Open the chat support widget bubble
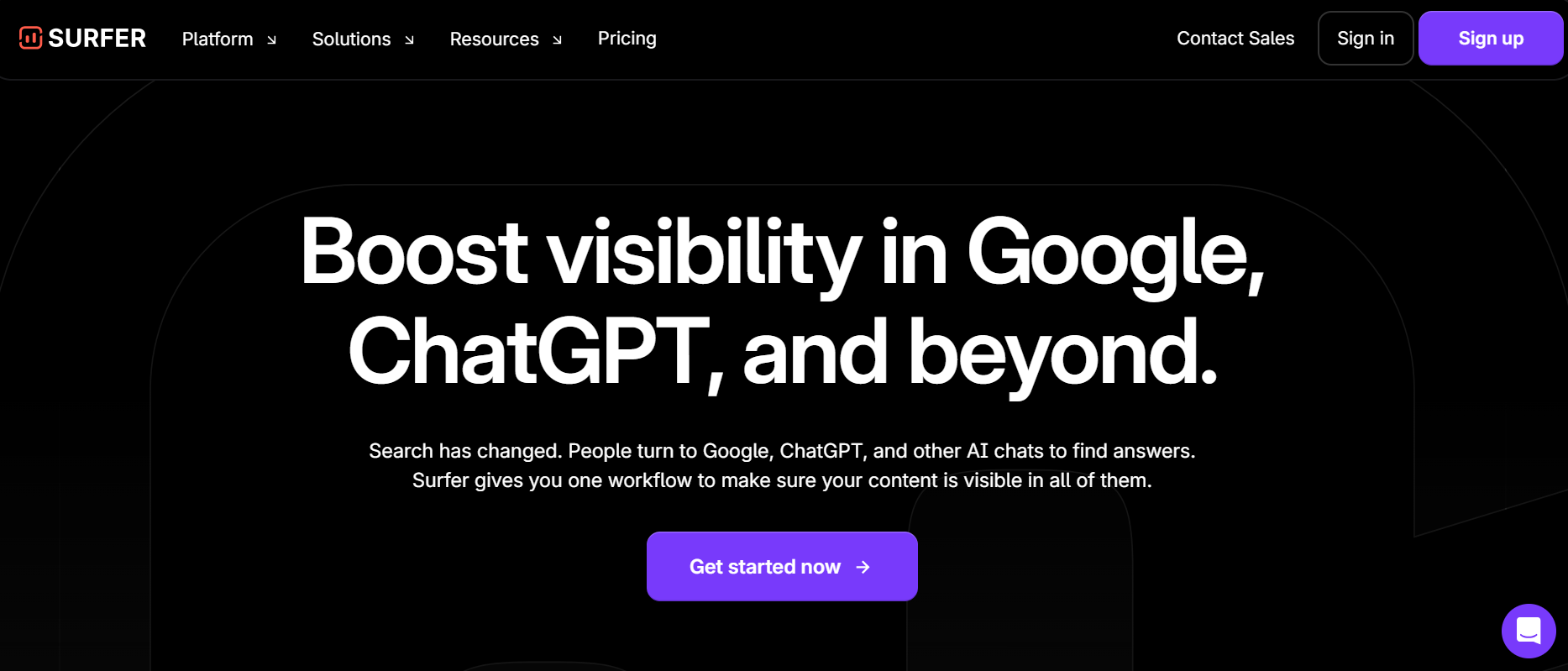 (x=1529, y=631)
